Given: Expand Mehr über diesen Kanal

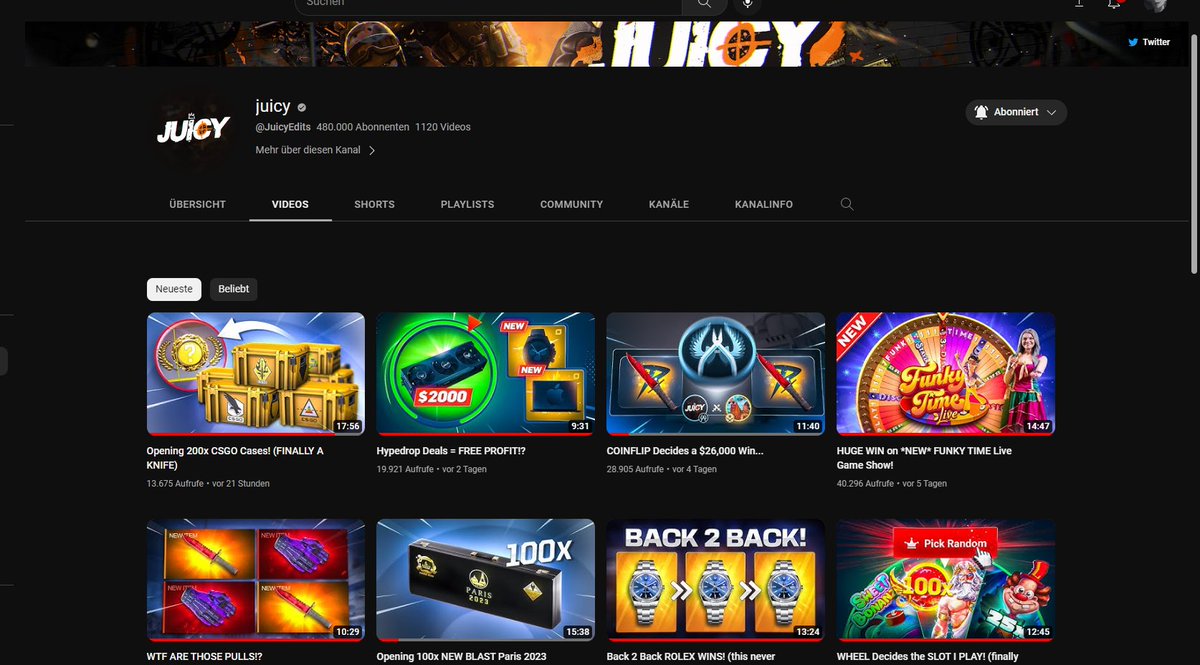Looking at the screenshot, I should pos(316,150).
